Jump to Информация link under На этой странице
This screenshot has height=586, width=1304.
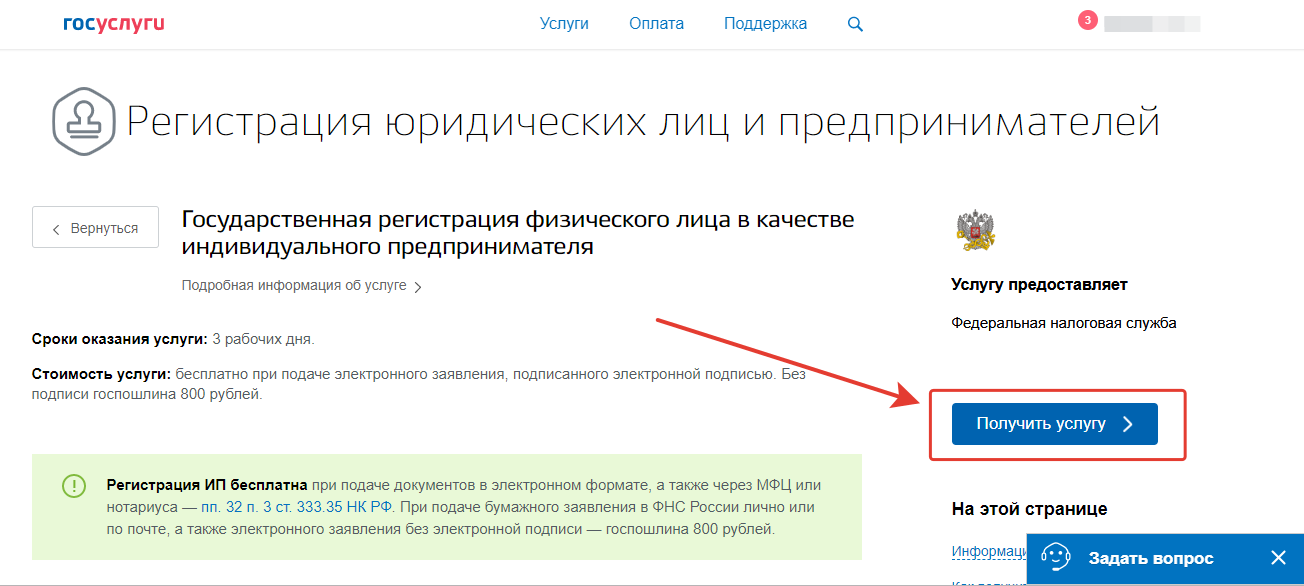click(988, 551)
